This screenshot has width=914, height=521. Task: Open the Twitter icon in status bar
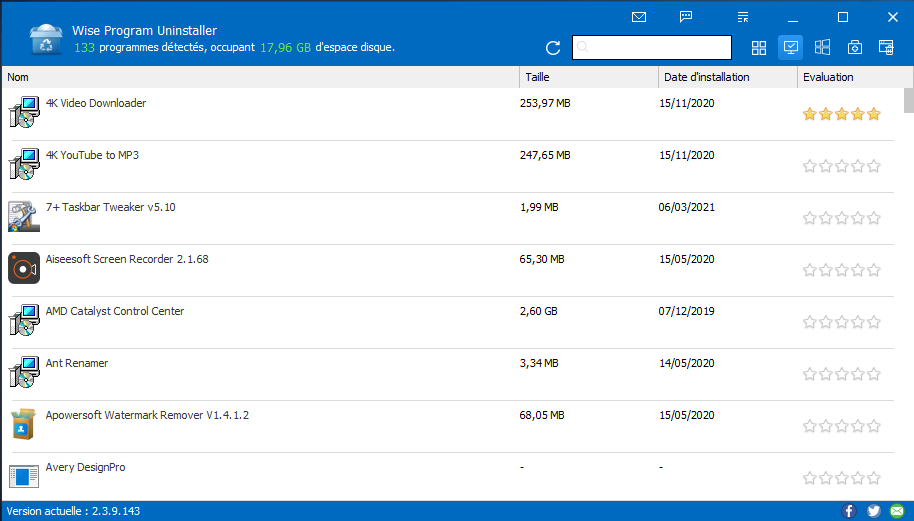click(x=874, y=511)
